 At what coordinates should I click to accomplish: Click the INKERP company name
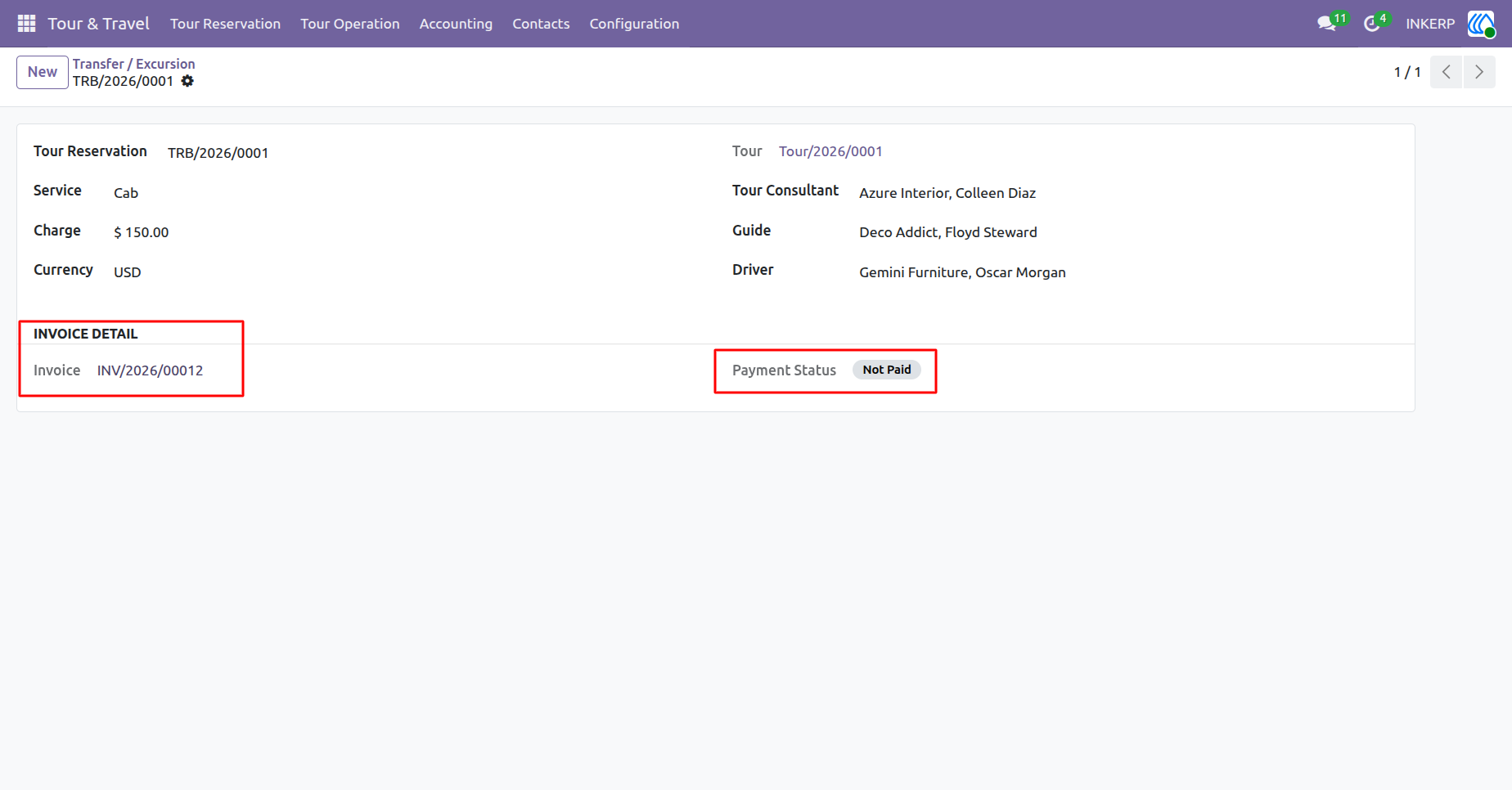click(1430, 24)
